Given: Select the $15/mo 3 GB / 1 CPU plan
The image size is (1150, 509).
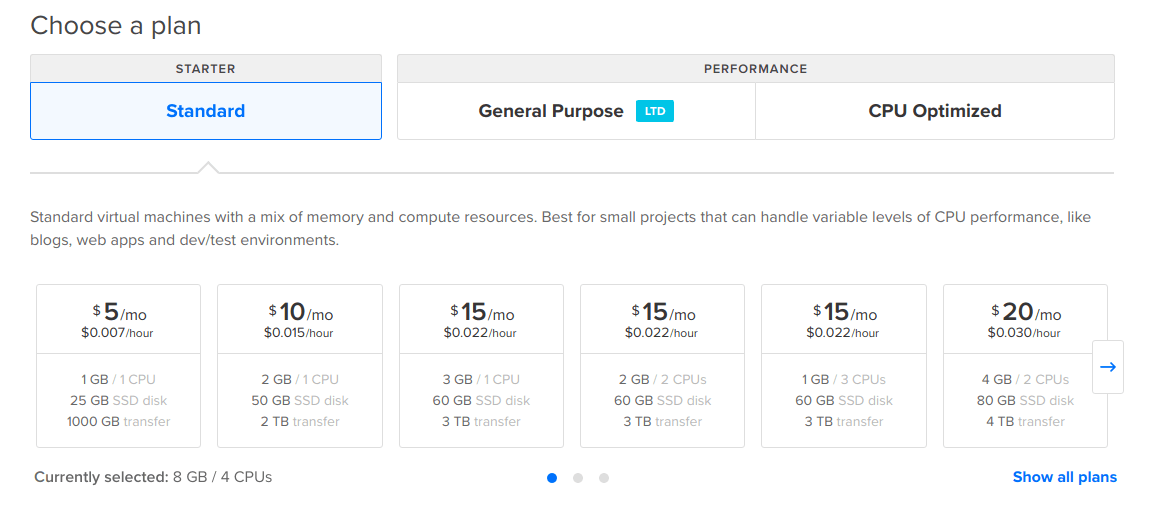Looking at the screenshot, I should click(481, 366).
